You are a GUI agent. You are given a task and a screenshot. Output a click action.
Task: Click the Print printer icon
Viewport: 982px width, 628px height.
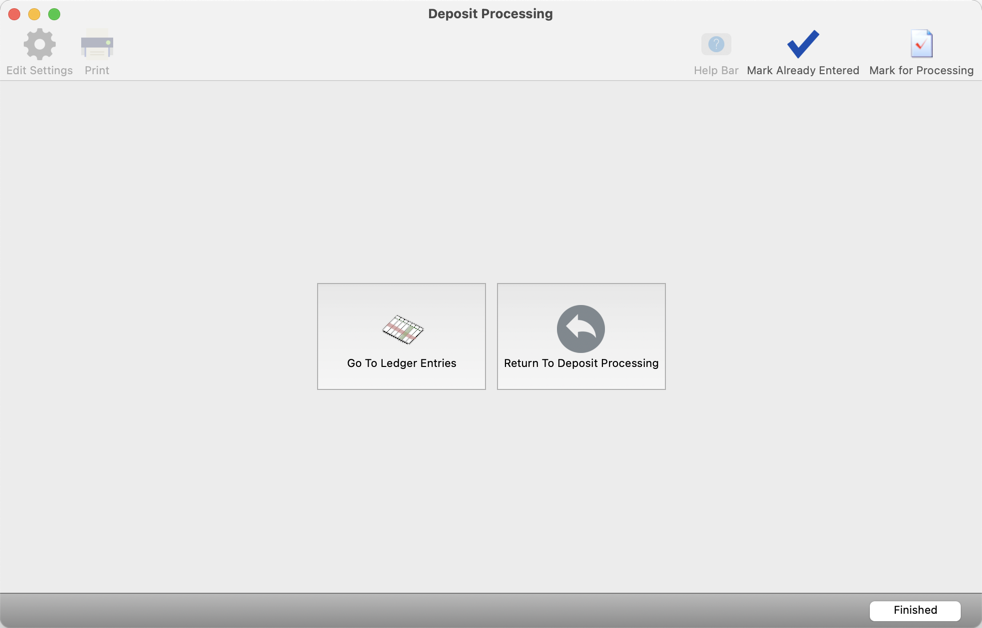click(96, 44)
